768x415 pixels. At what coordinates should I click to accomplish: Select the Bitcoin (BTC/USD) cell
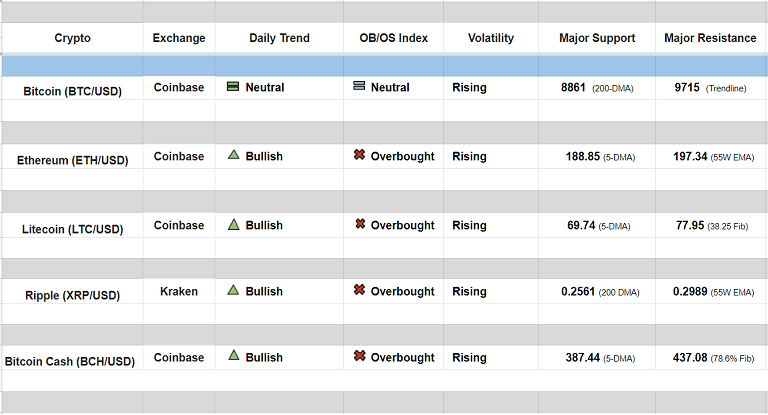(x=72, y=90)
